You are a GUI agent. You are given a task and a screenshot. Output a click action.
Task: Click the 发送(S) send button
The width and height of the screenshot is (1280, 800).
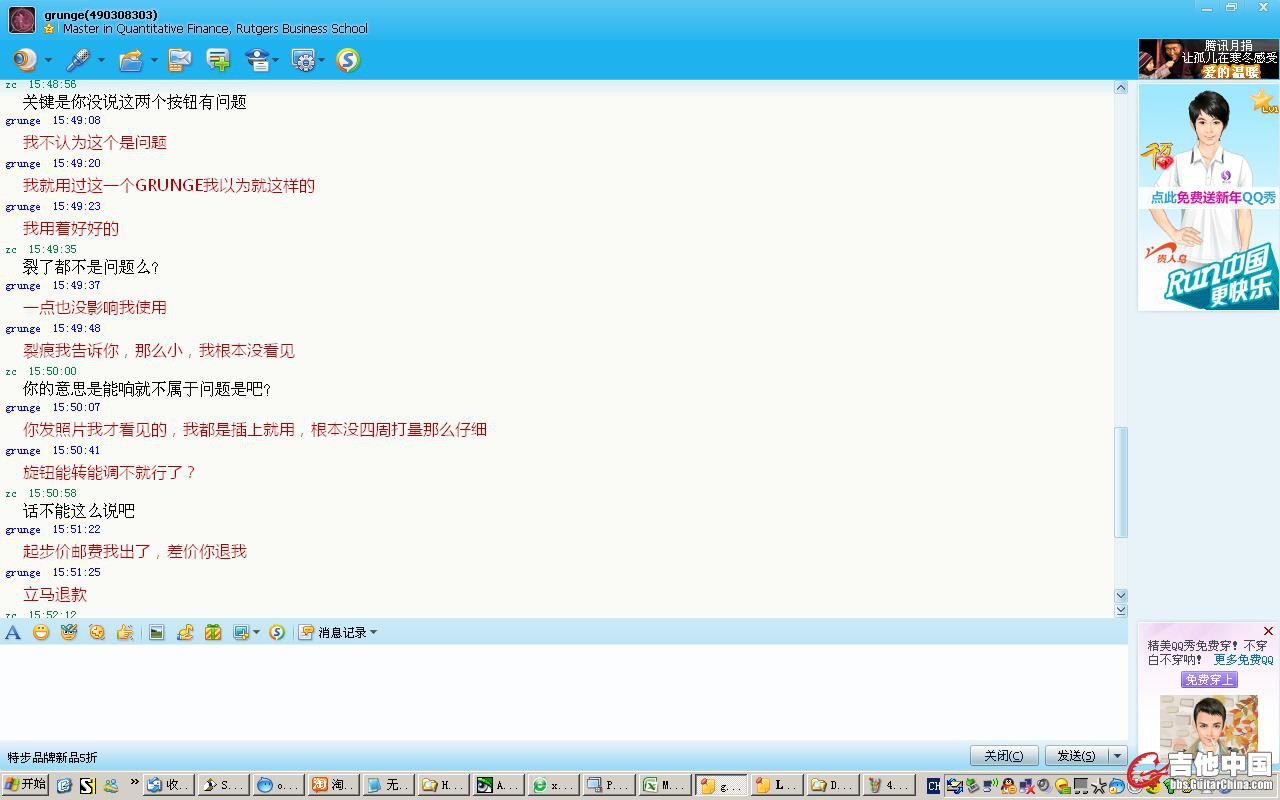point(1077,756)
